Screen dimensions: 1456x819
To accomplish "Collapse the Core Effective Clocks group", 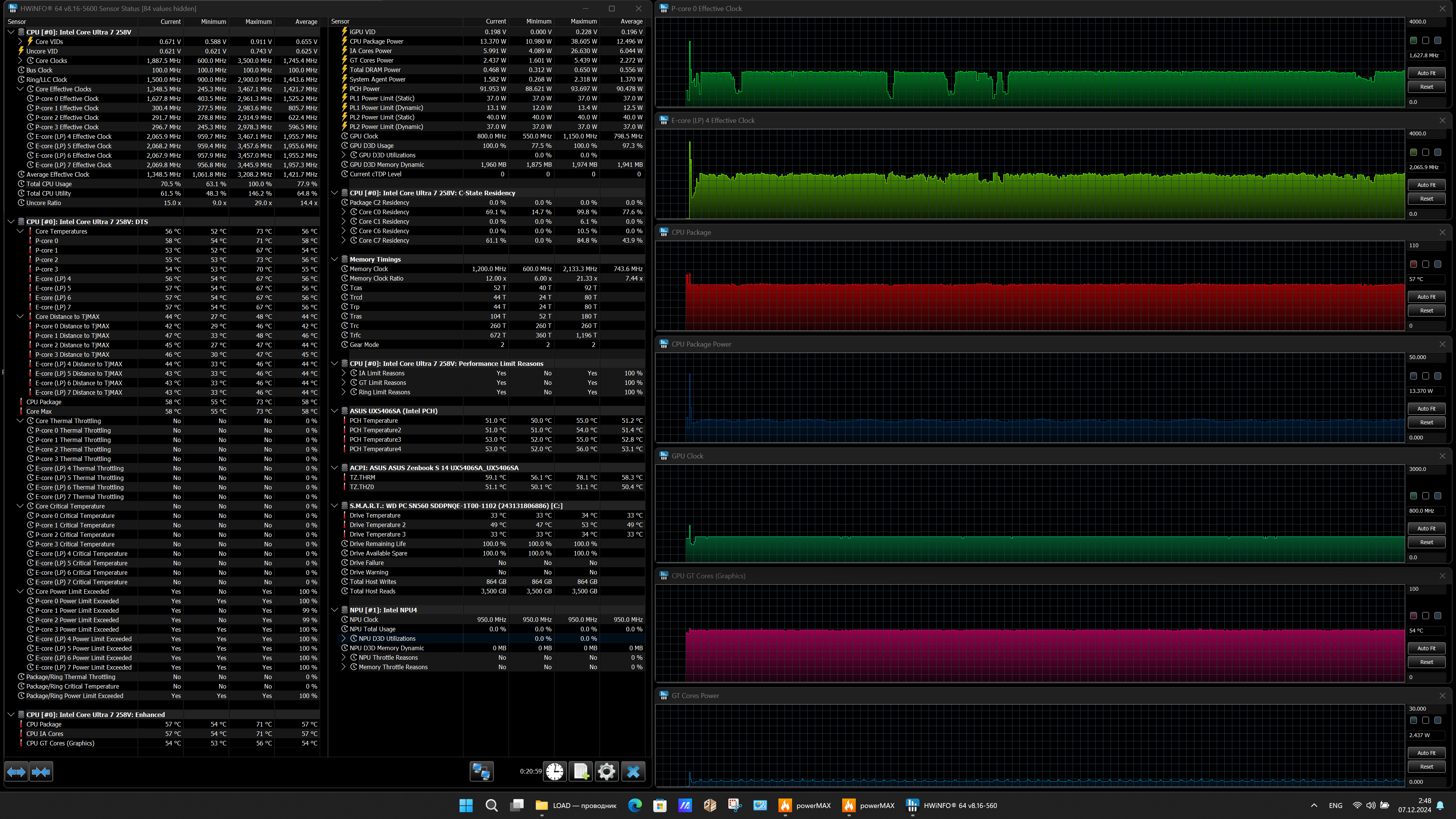I will [x=20, y=89].
